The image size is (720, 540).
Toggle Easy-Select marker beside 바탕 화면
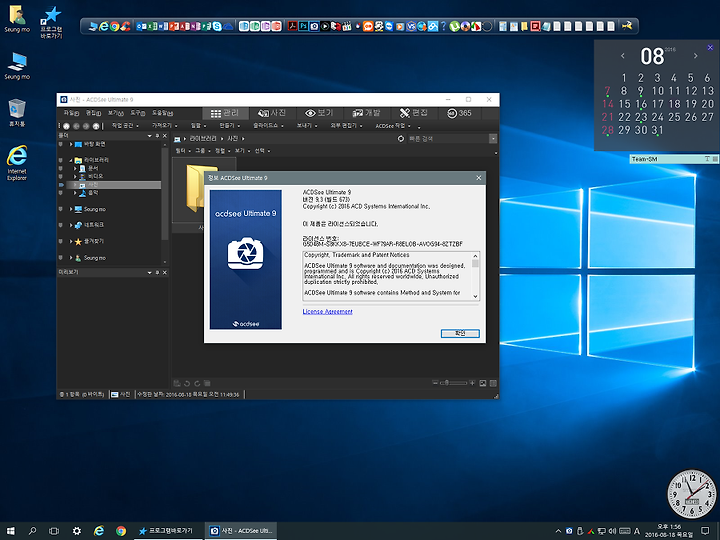tap(61, 144)
